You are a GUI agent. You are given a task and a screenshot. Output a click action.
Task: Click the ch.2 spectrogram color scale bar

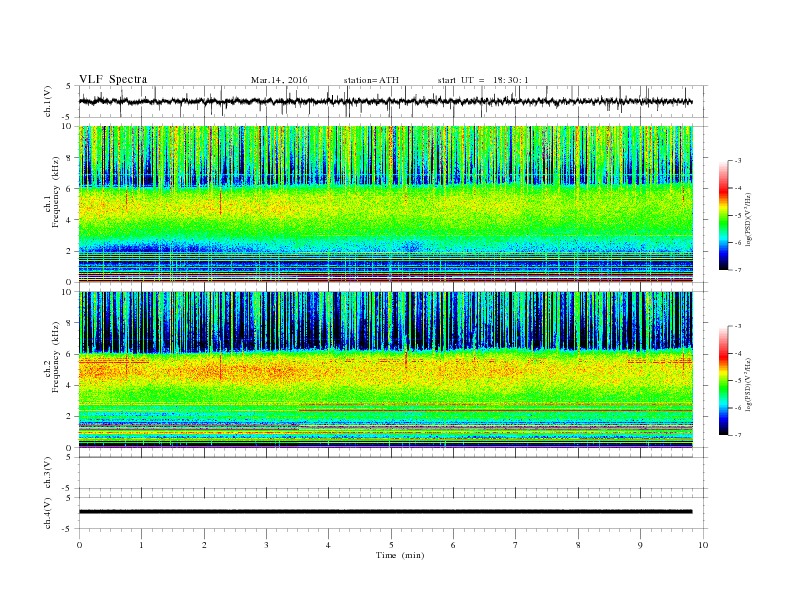[724, 380]
